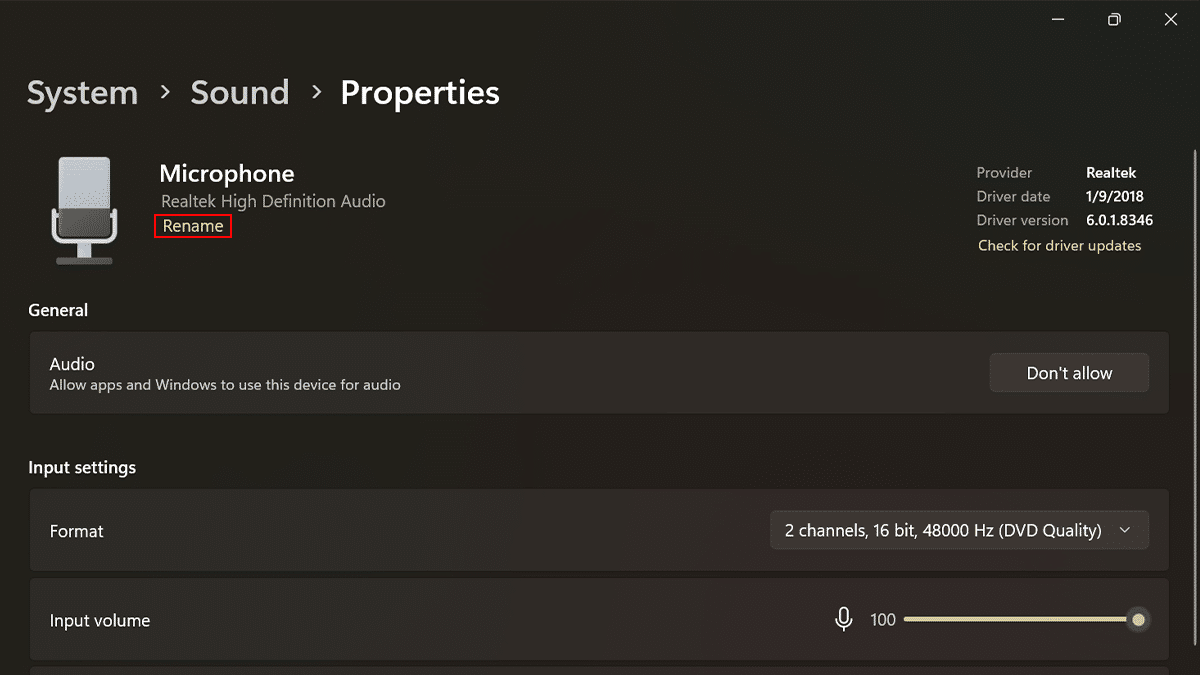Click the Input volume row label
Image resolution: width=1200 pixels, height=675 pixels.
click(100, 621)
